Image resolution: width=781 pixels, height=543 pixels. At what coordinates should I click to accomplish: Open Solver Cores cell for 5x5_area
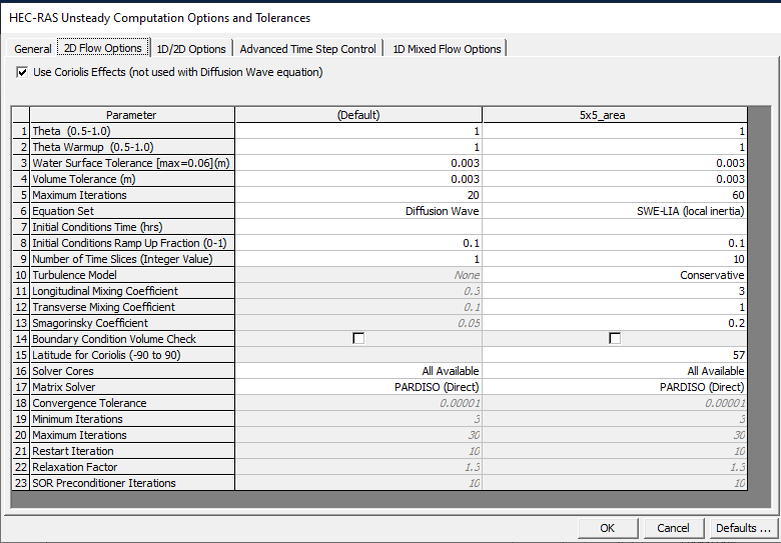615,371
